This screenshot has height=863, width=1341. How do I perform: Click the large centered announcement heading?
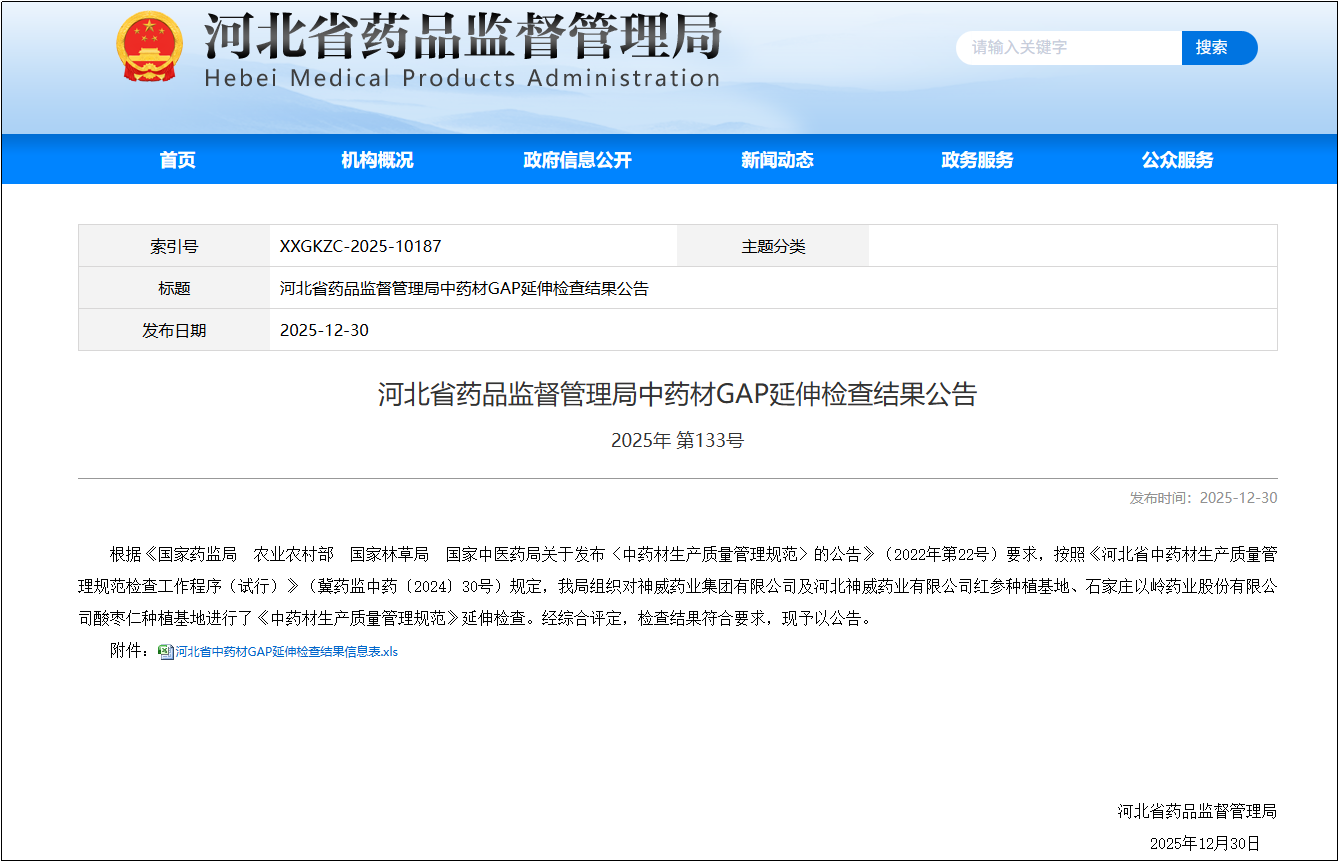tap(677, 394)
